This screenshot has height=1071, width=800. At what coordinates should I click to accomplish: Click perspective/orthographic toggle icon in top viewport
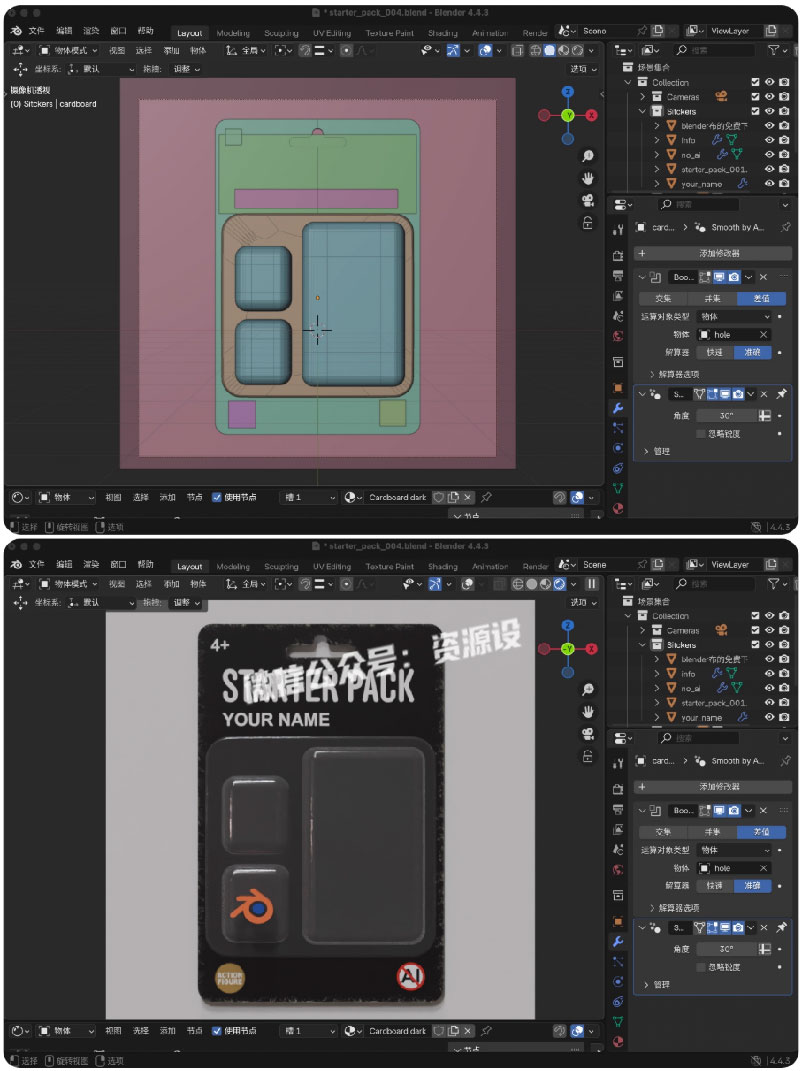point(588,223)
